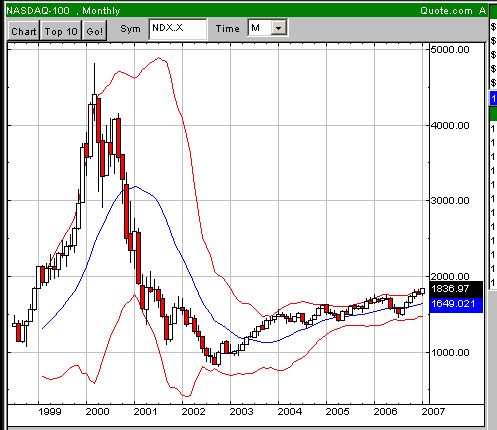Click the Go! button
Viewport: 497px width, 430px height.
(95, 31)
